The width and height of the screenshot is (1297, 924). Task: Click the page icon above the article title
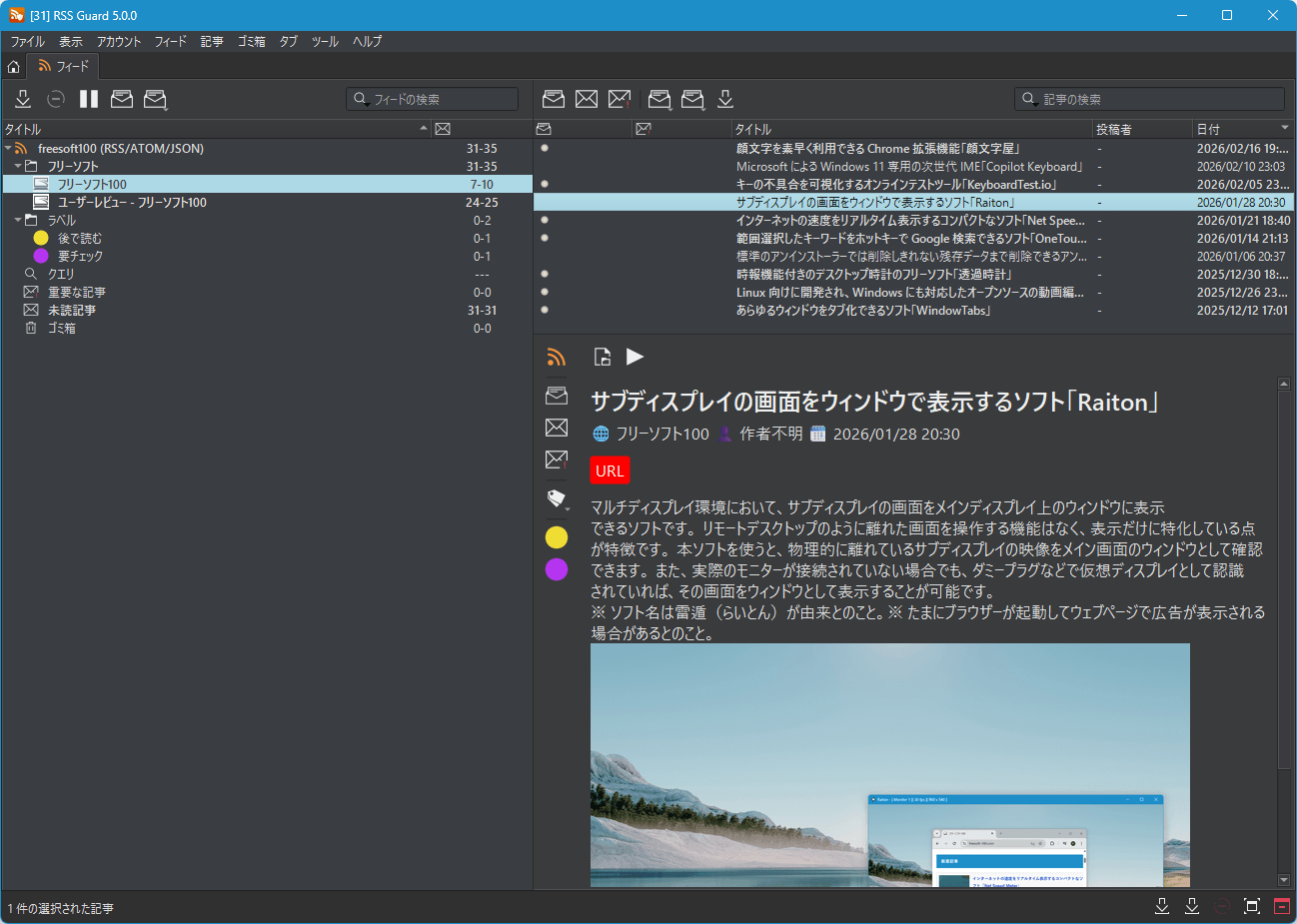click(x=603, y=358)
